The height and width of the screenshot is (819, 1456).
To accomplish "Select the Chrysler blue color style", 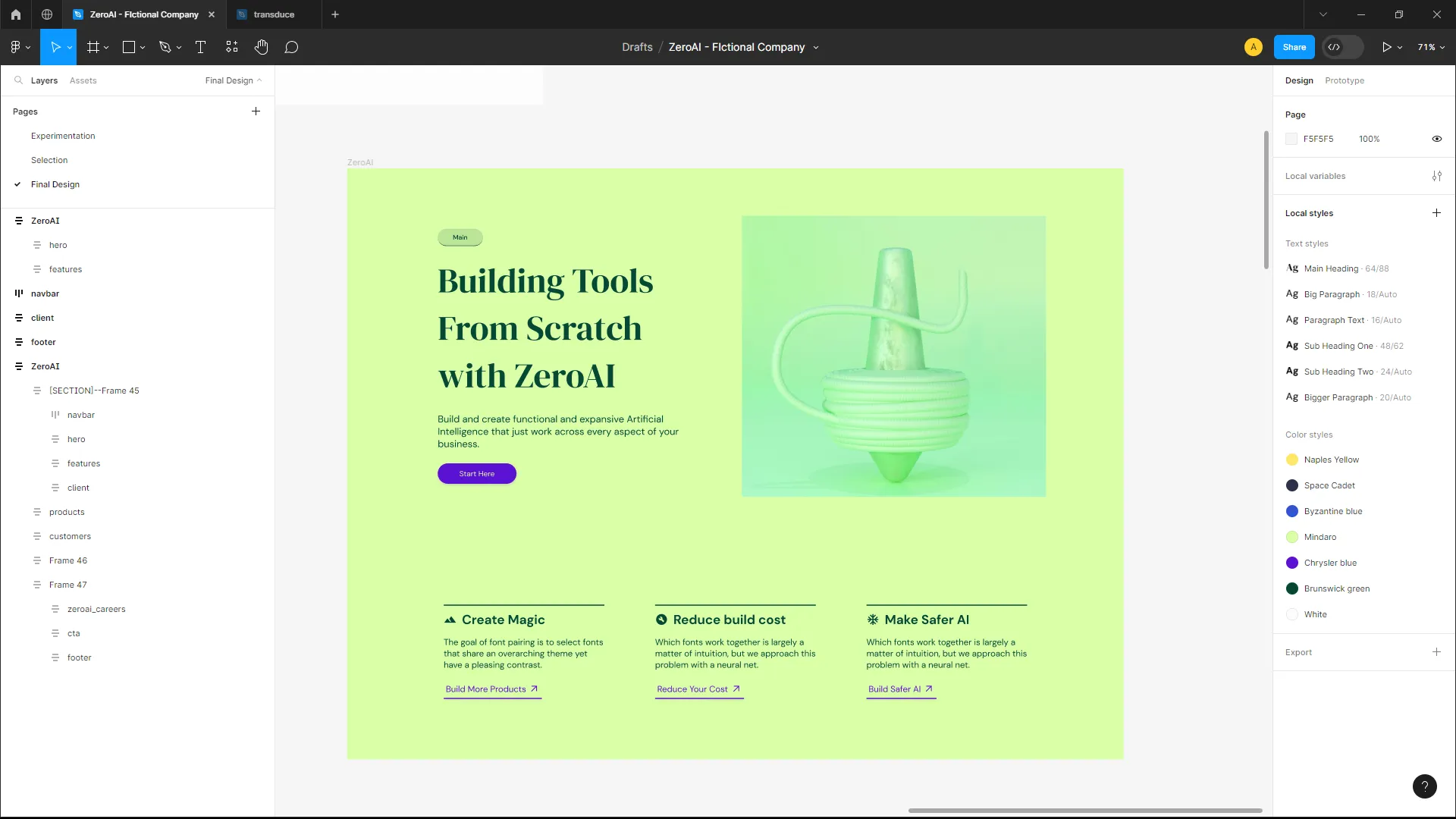I will coord(1329,563).
